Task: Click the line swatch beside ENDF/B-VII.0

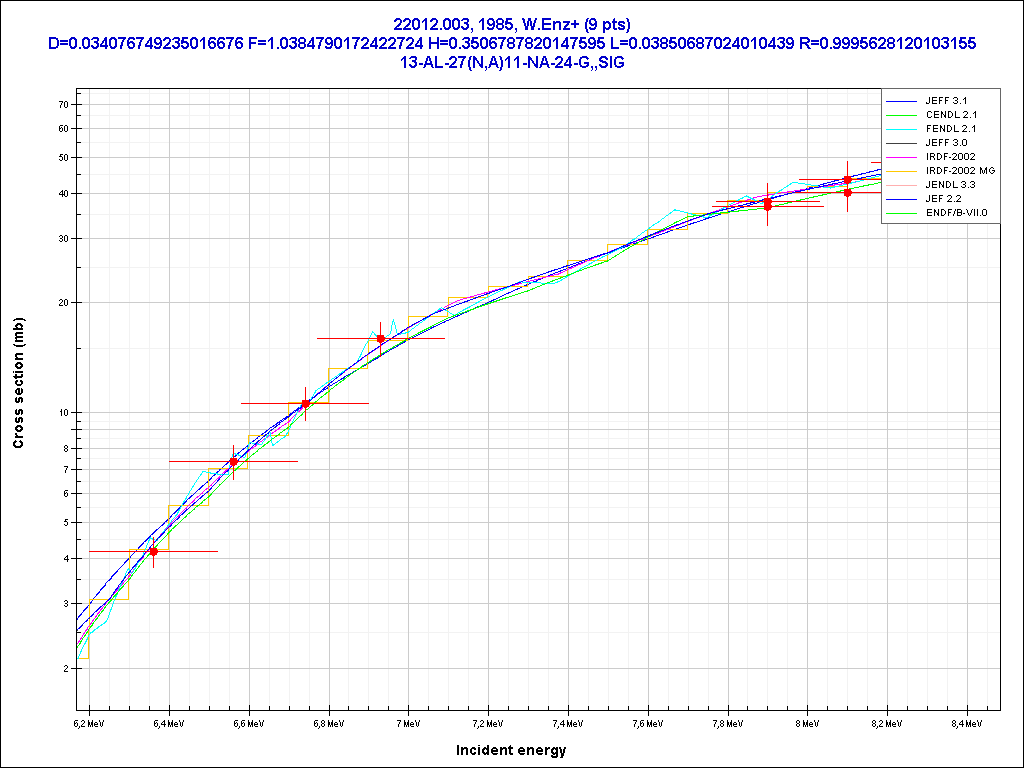Action: [x=901, y=213]
